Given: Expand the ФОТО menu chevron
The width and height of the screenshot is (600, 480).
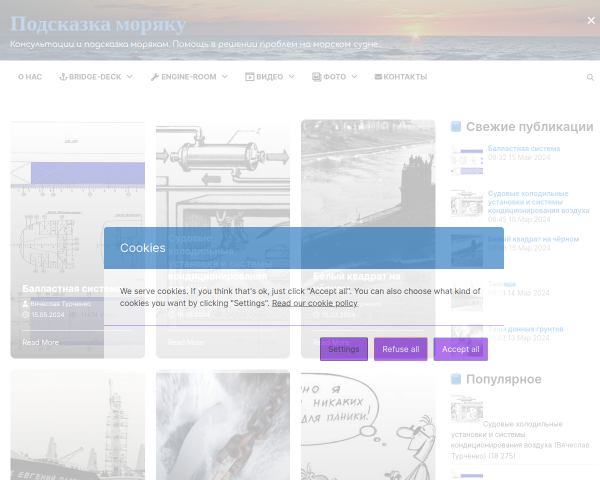Looking at the screenshot, I should pos(354,77).
